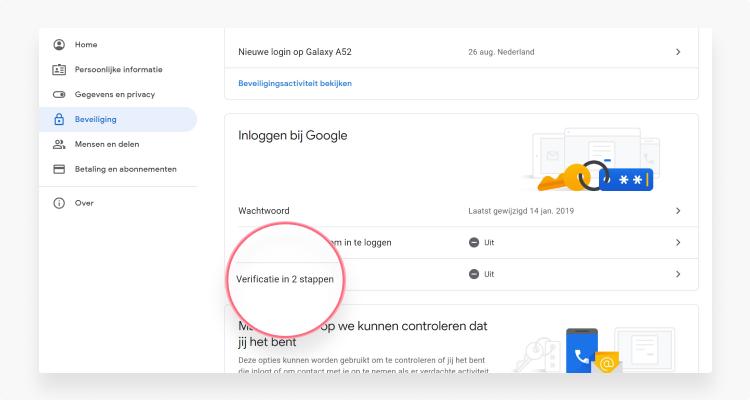
Task: Select the Beveiliging menu item
Action: (118, 119)
